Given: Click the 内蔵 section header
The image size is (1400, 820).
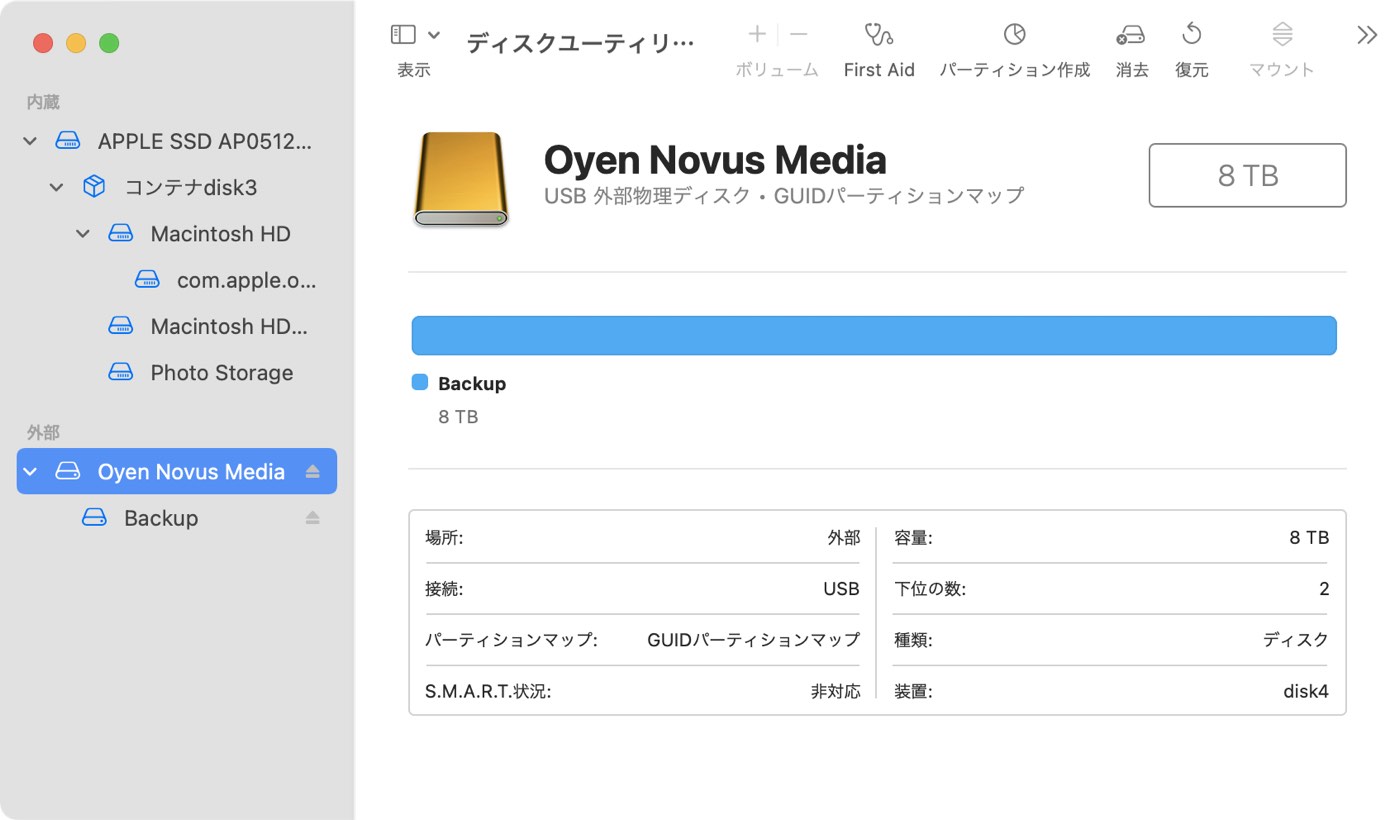Looking at the screenshot, I should point(43,102).
